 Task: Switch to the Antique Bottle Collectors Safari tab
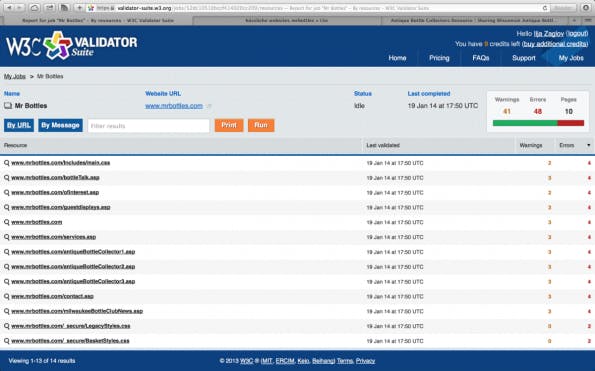pyautogui.click(x=475, y=20)
